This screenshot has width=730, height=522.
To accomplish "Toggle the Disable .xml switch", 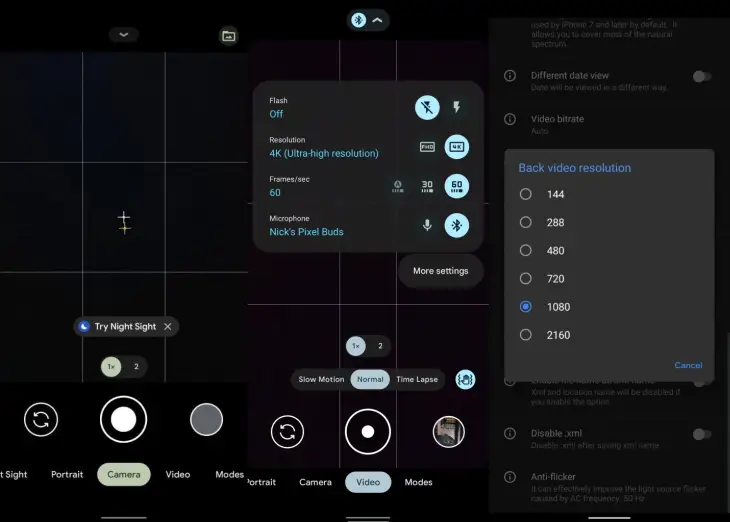I will [702, 434].
